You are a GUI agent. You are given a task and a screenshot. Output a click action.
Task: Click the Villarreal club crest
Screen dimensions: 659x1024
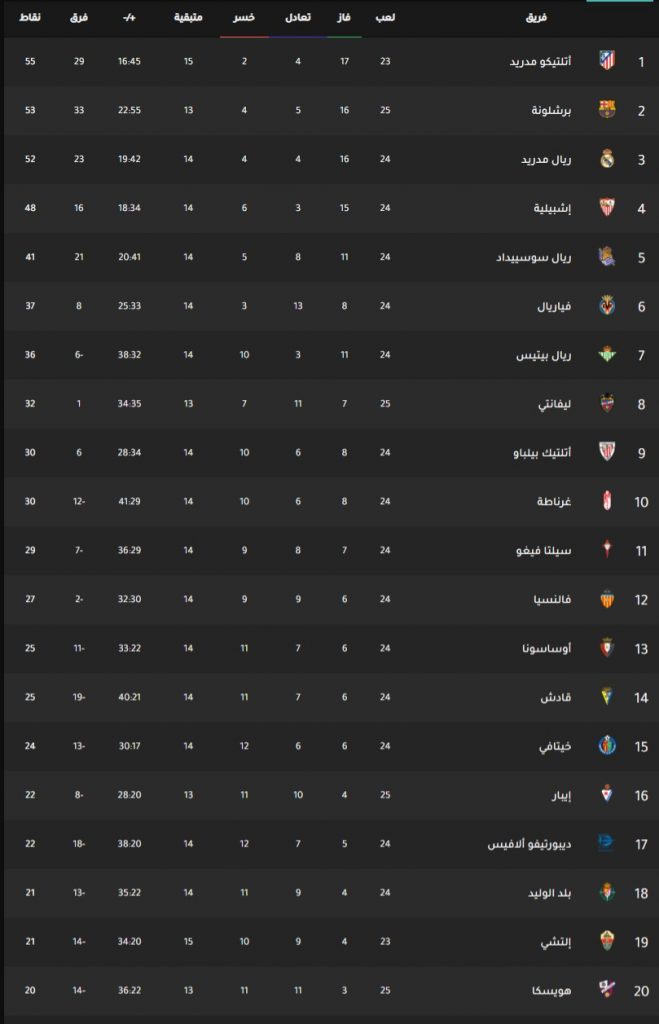(x=607, y=306)
